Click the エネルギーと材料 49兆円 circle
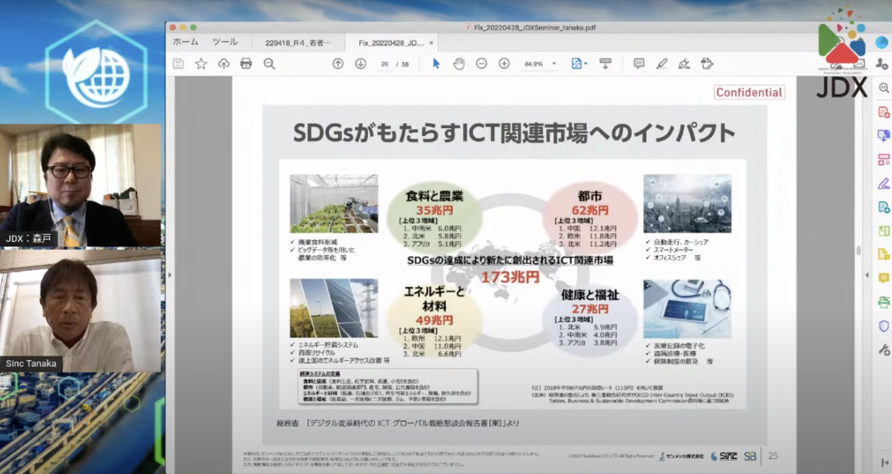Image resolution: width=892 pixels, height=474 pixels. point(434,319)
